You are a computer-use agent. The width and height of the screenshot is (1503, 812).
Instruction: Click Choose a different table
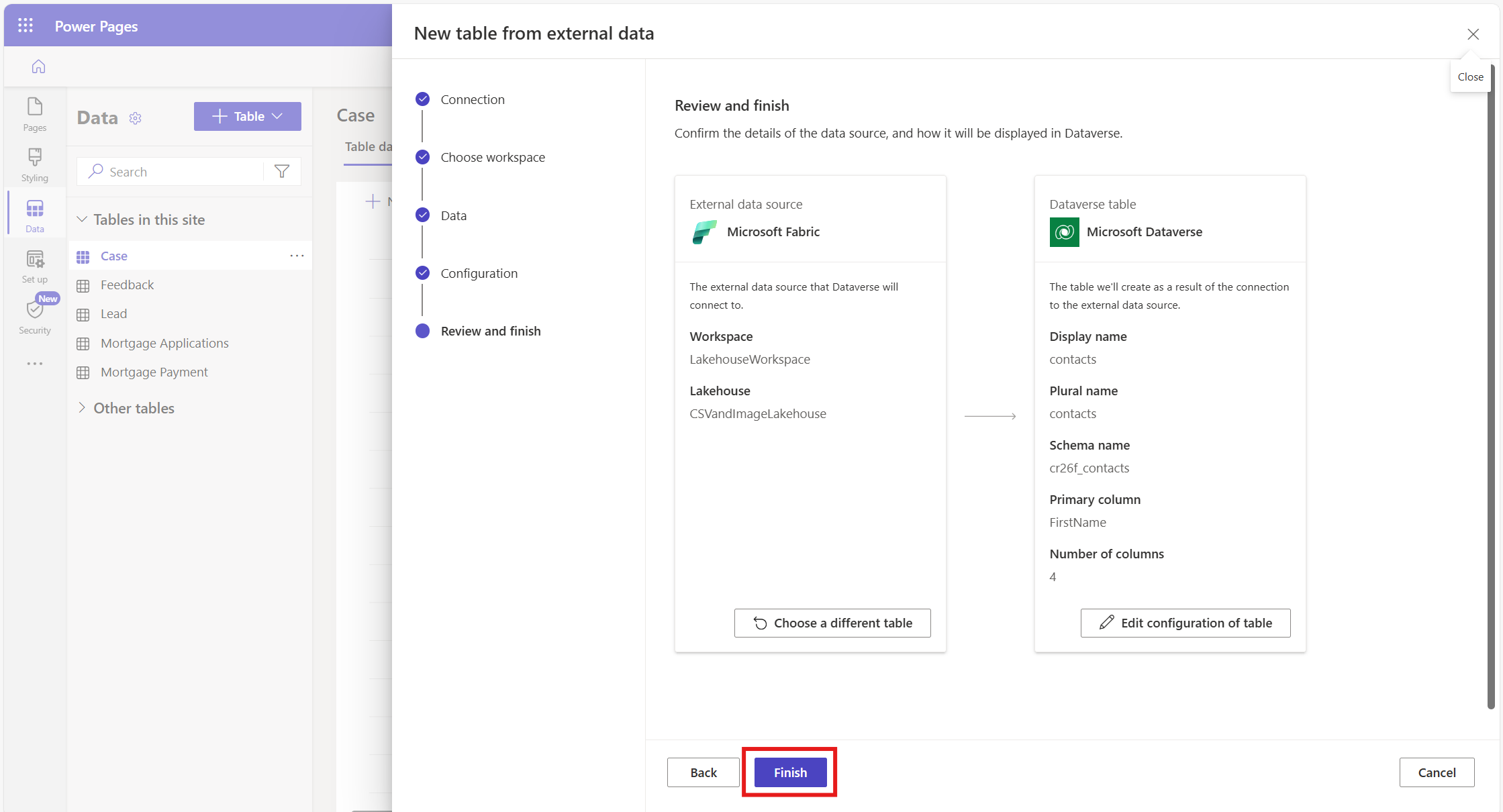point(832,623)
